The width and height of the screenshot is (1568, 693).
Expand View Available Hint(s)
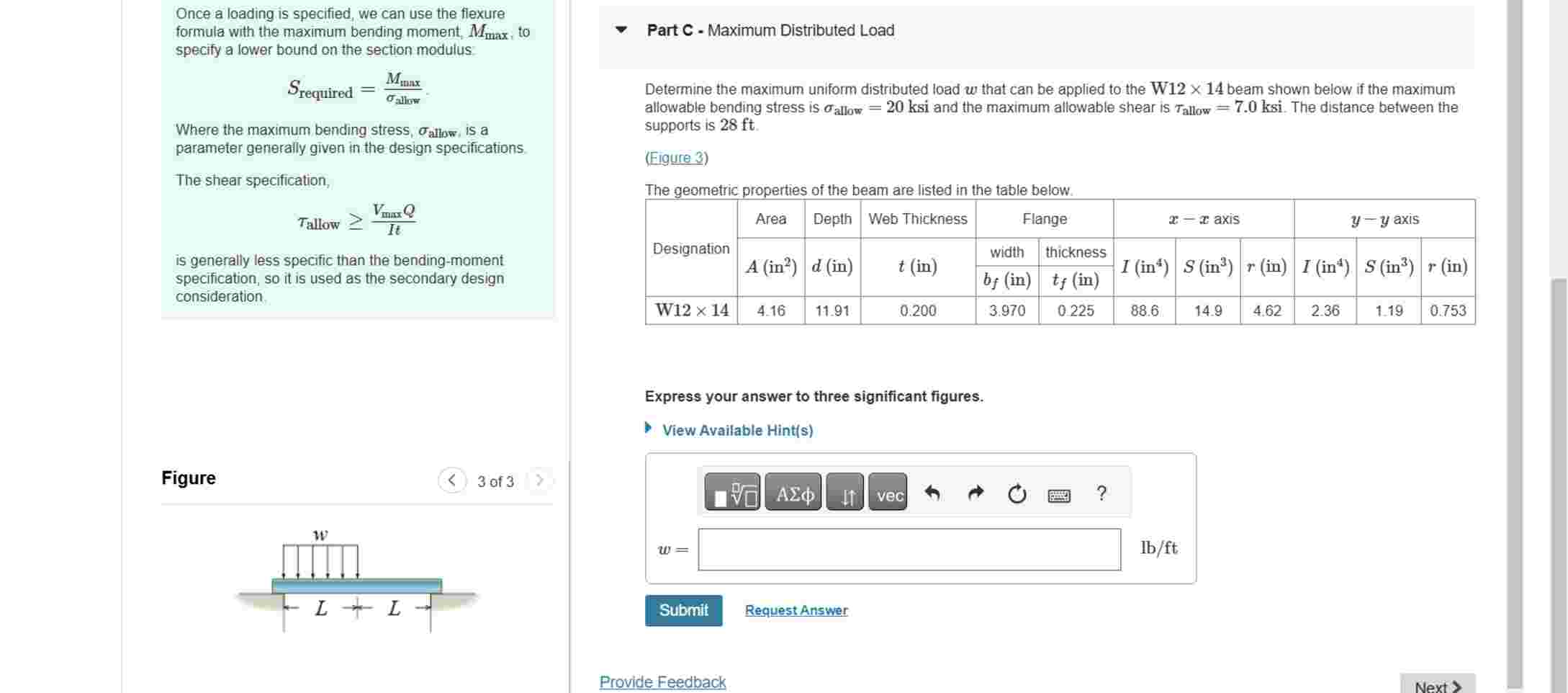click(x=737, y=430)
